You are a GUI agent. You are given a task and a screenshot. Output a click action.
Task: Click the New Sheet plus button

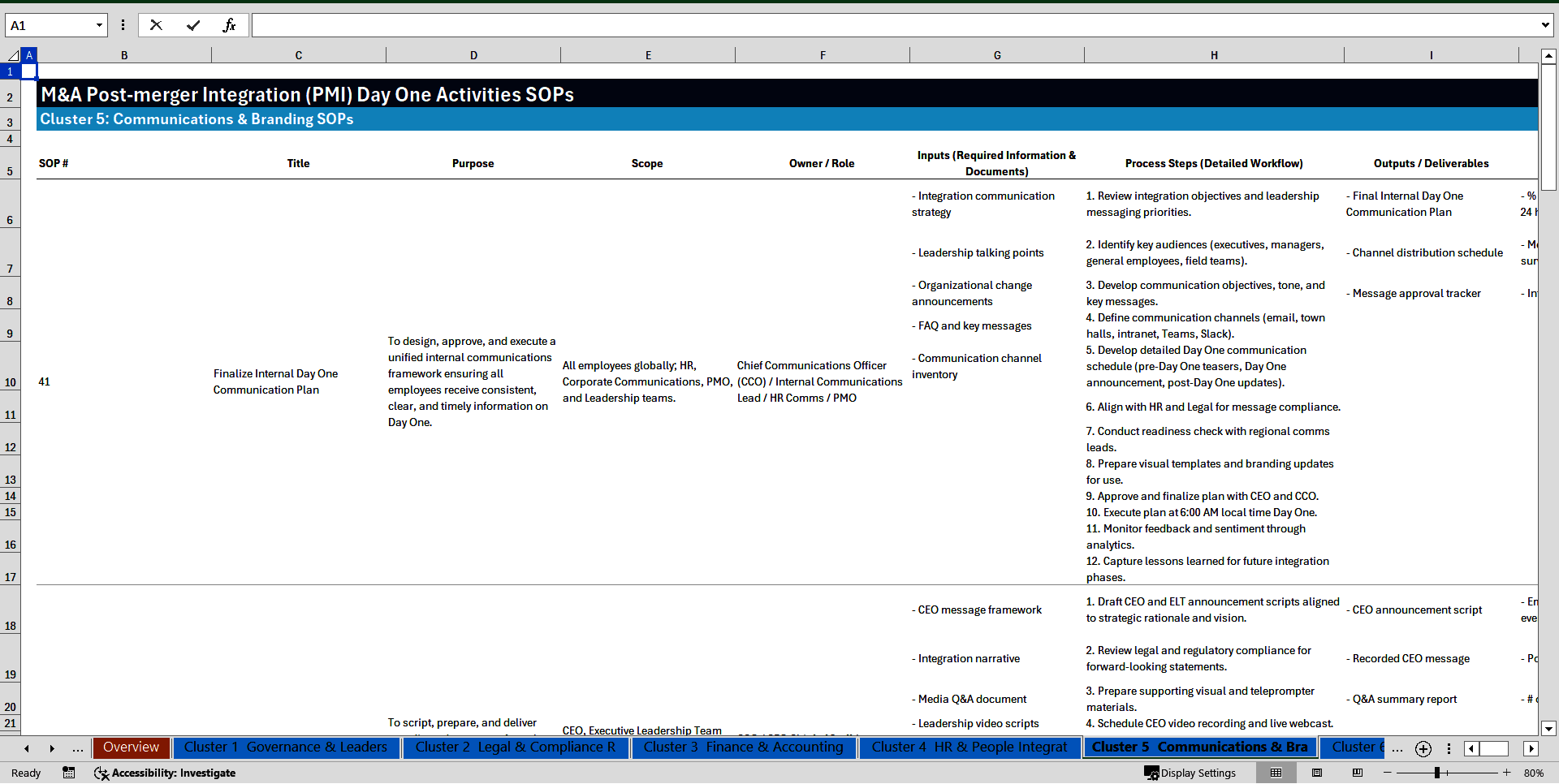tap(1423, 749)
